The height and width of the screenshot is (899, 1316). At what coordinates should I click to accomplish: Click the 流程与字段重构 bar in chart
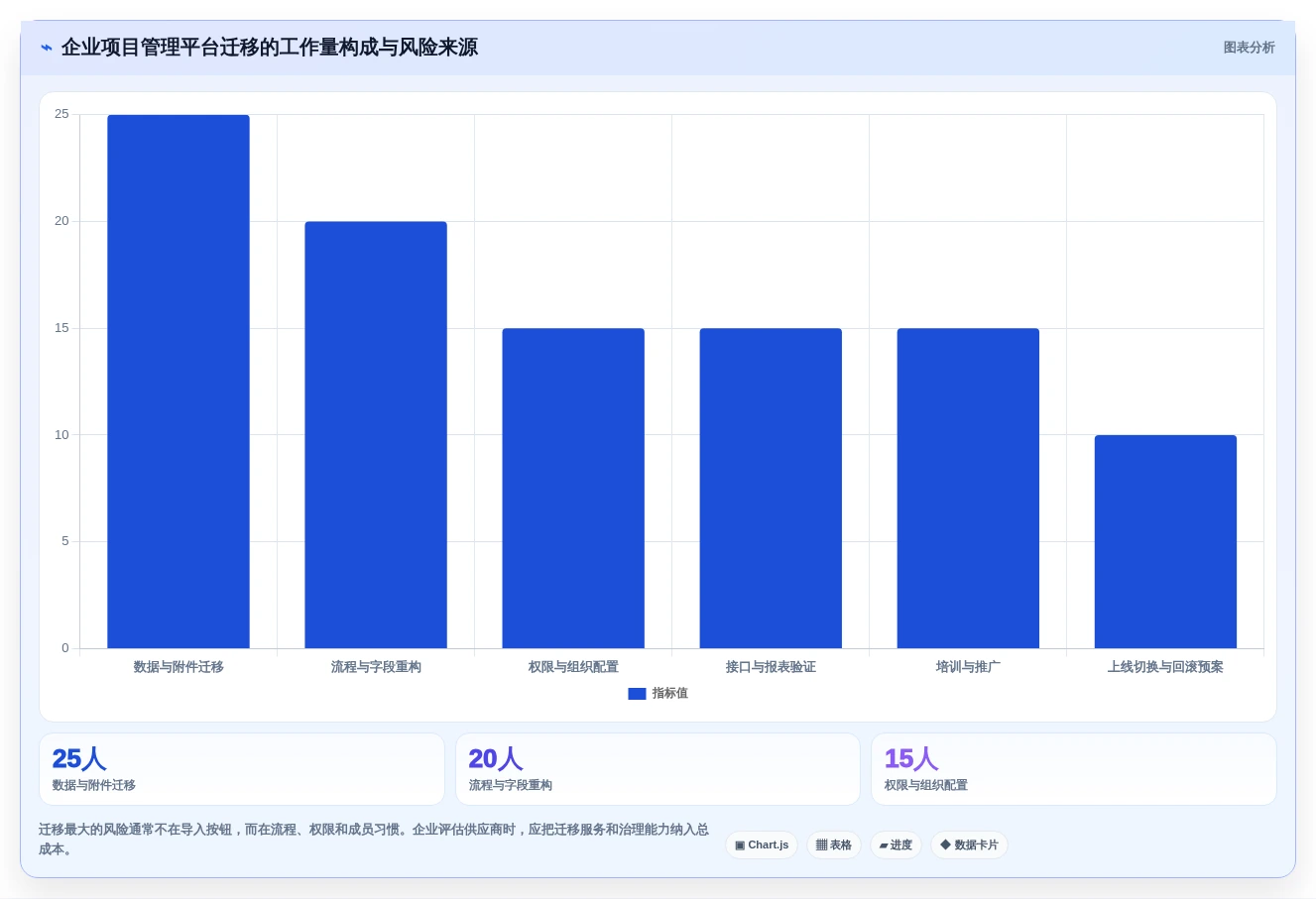point(376,435)
